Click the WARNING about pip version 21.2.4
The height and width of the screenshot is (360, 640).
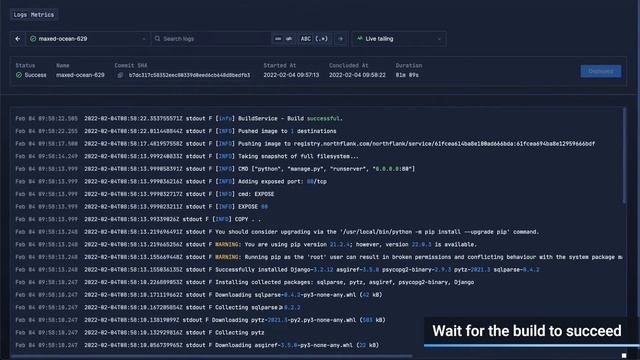[x=246, y=244]
